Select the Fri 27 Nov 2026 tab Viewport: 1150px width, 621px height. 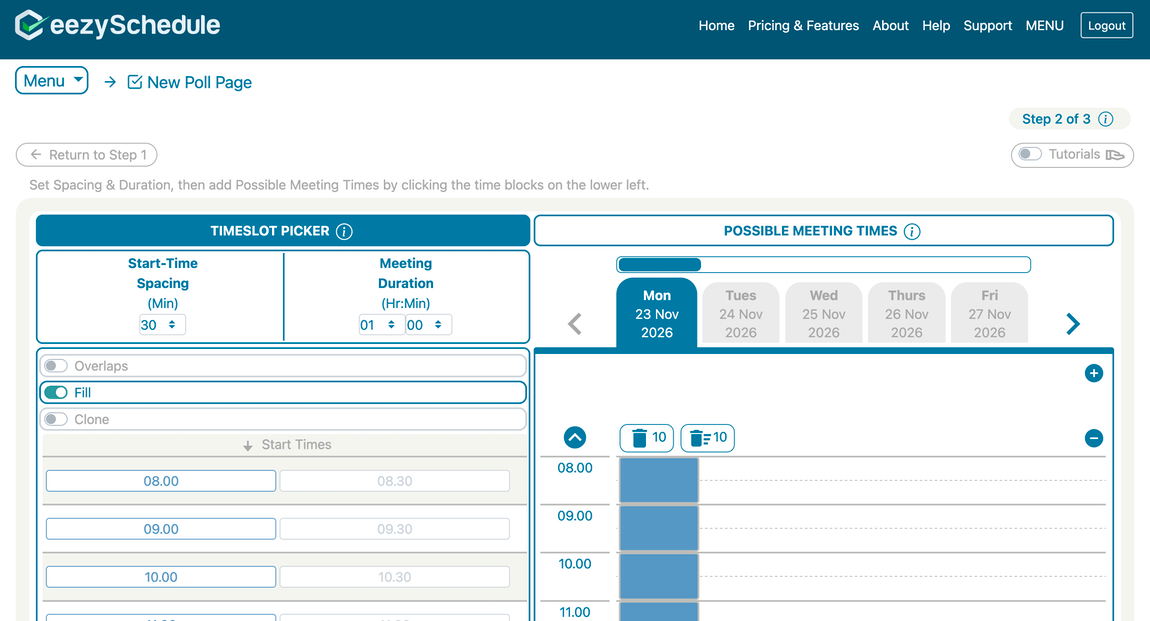[x=989, y=314]
